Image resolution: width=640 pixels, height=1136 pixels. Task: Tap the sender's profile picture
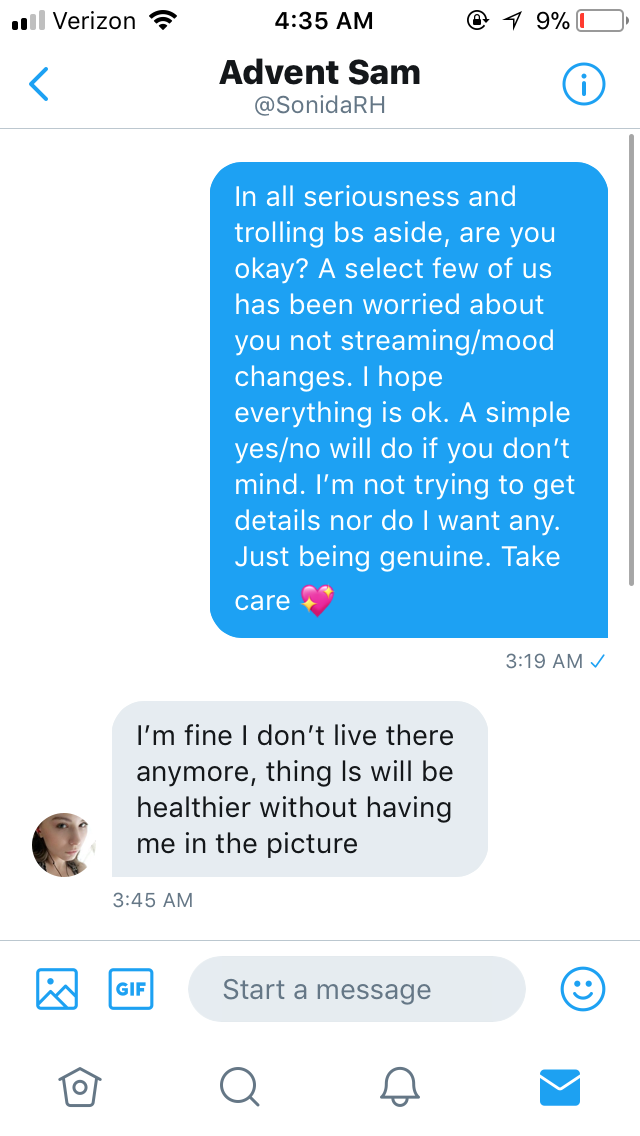63,844
